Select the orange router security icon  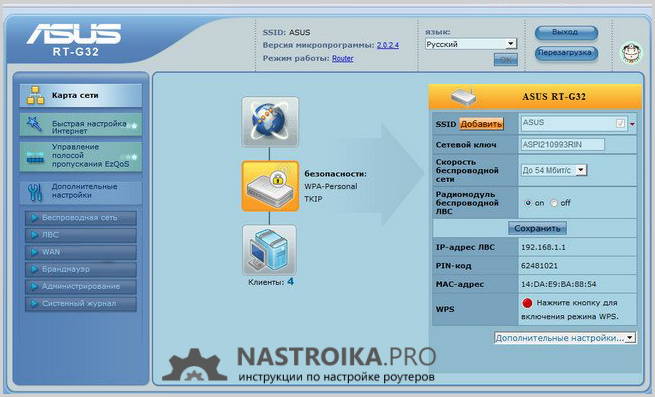[x=270, y=186]
